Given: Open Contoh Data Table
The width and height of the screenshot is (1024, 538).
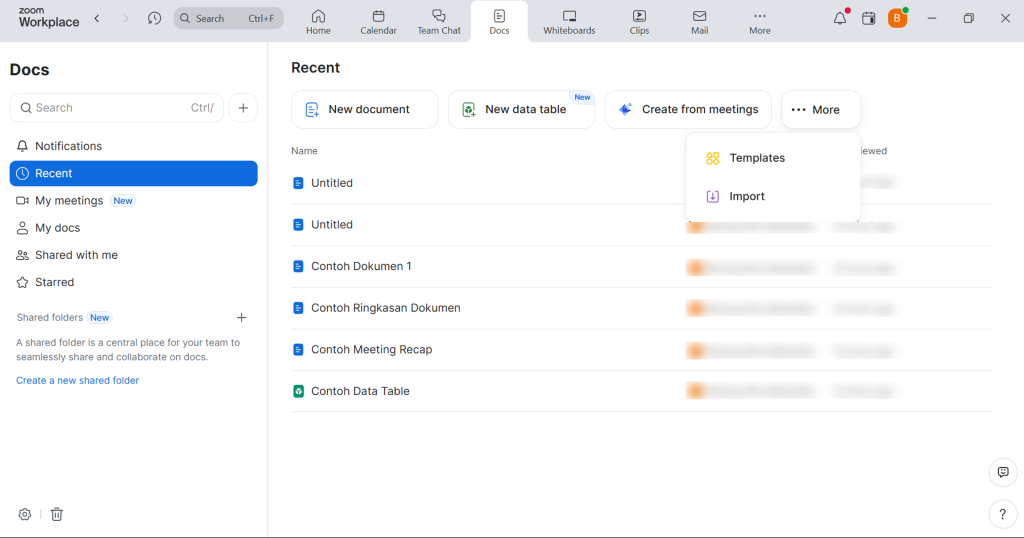Looking at the screenshot, I should click(360, 391).
